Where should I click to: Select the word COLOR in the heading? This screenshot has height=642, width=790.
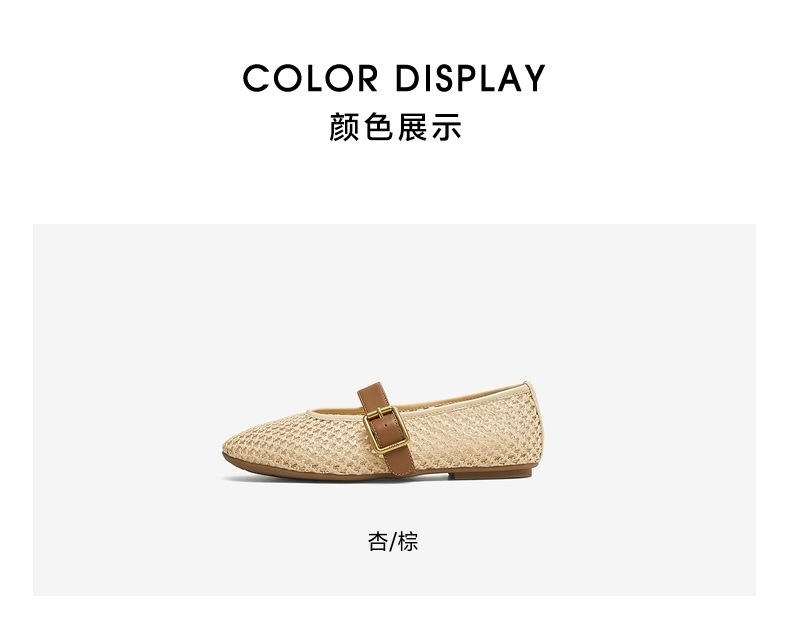[310, 78]
